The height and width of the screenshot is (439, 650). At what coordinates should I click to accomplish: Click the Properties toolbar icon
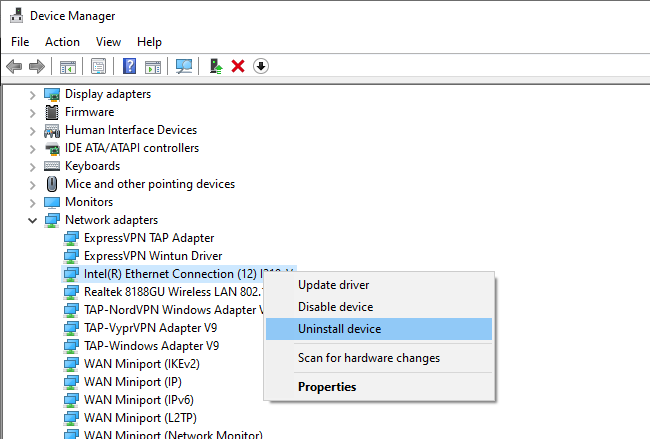99,66
